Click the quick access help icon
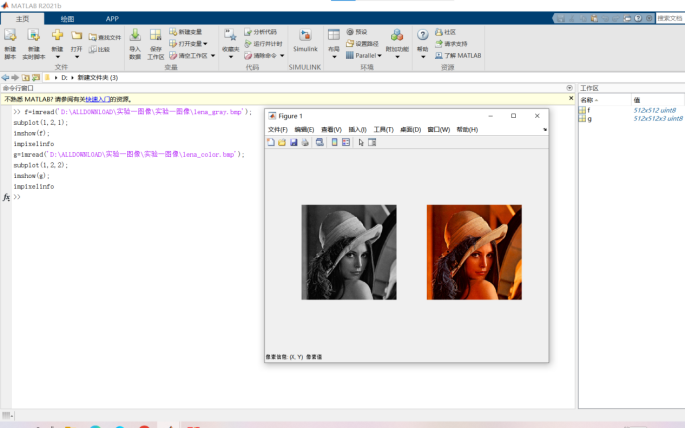The width and height of the screenshot is (685, 428). tap(638, 18)
